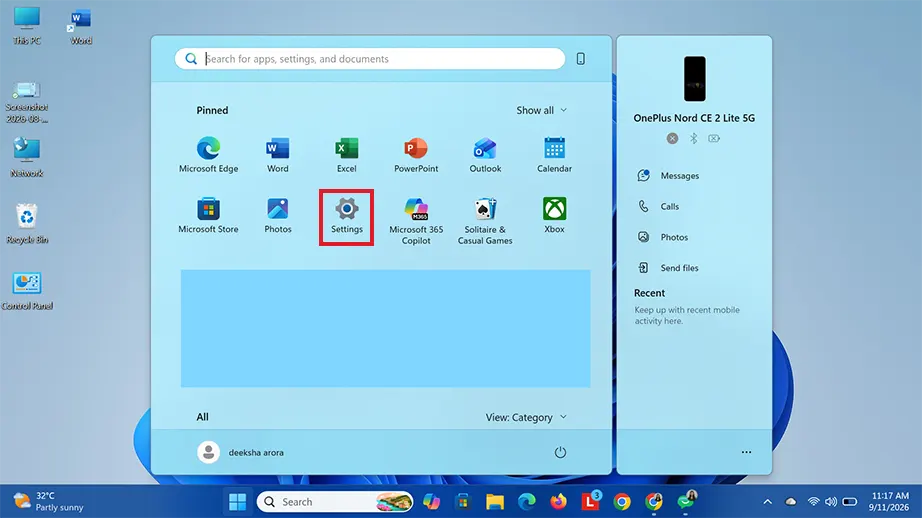Open the phone panel three-dot menu

click(746, 452)
